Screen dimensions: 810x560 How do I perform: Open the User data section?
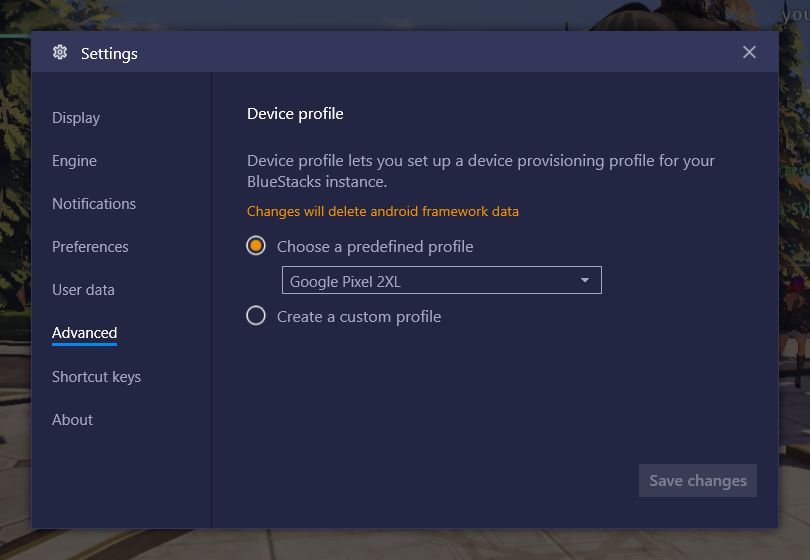pos(83,290)
